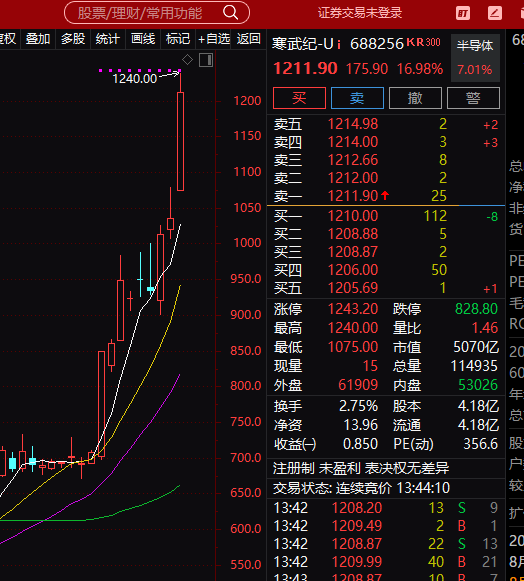
Task: Click the diamond icon above chart
Action: (x=188, y=59)
